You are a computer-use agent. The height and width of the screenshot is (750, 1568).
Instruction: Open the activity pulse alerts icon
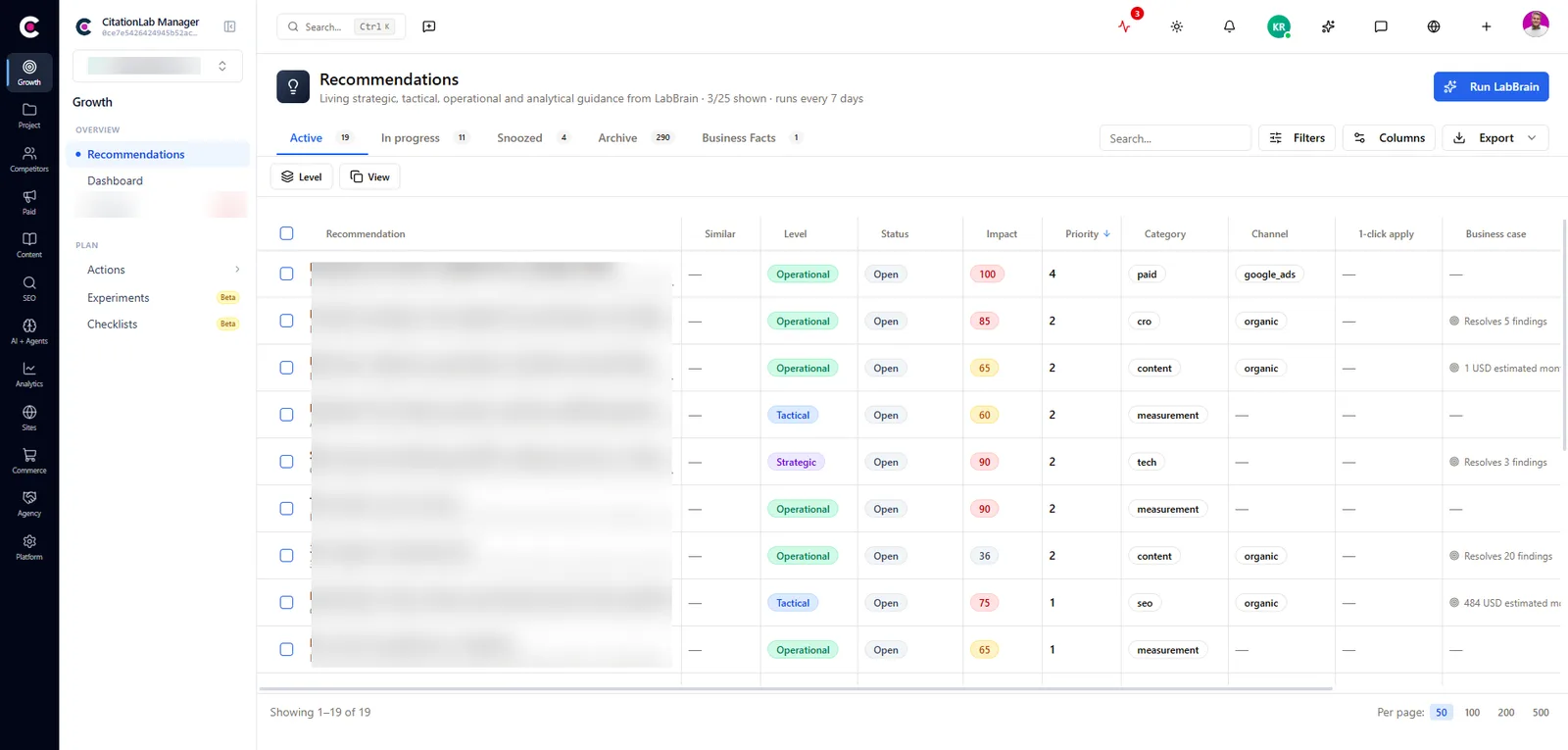1124,26
